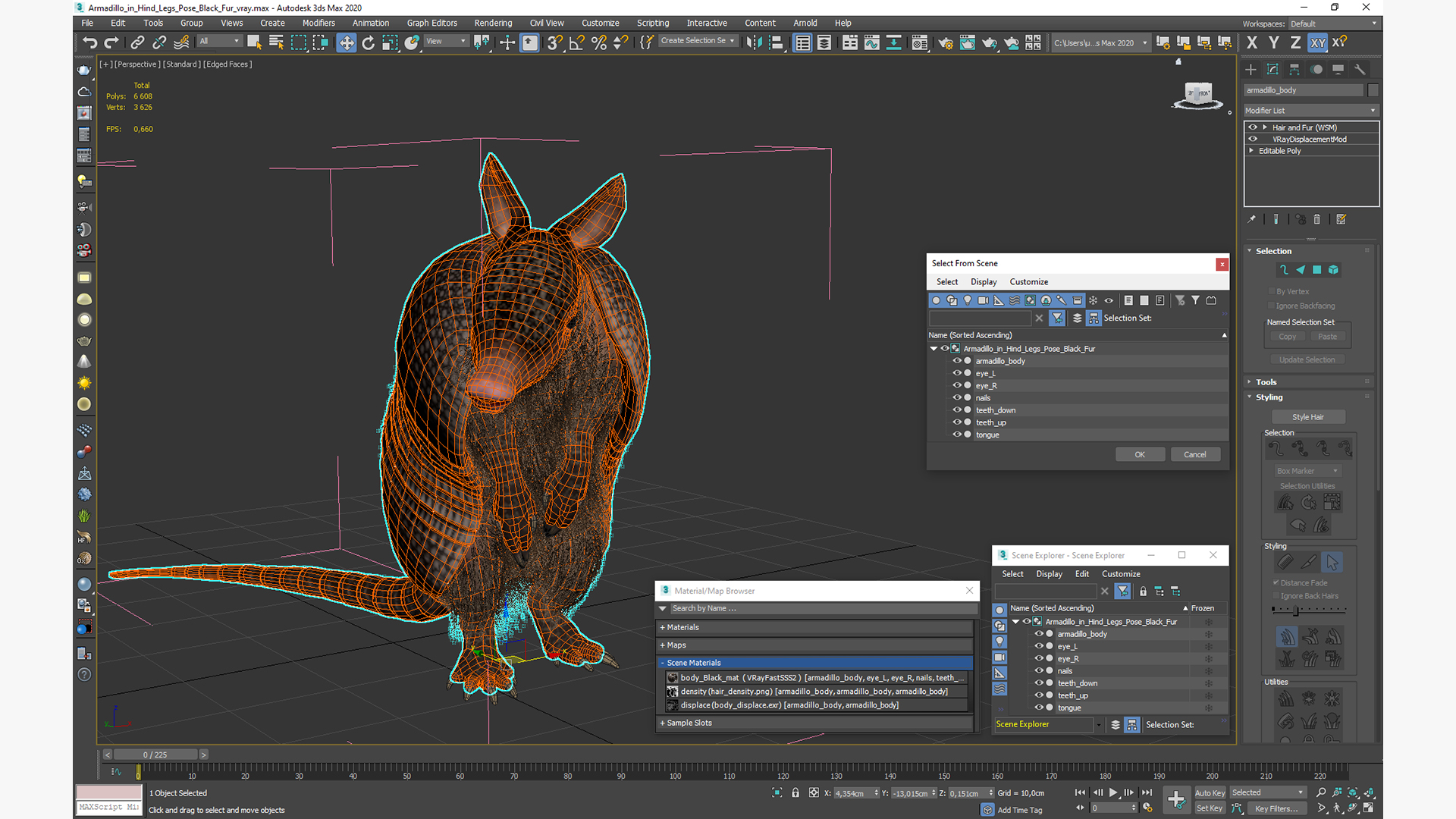This screenshot has height=819, width=1456.
Task: Collapse Armadillo root in Select From Scene
Action: tap(934, 349)
